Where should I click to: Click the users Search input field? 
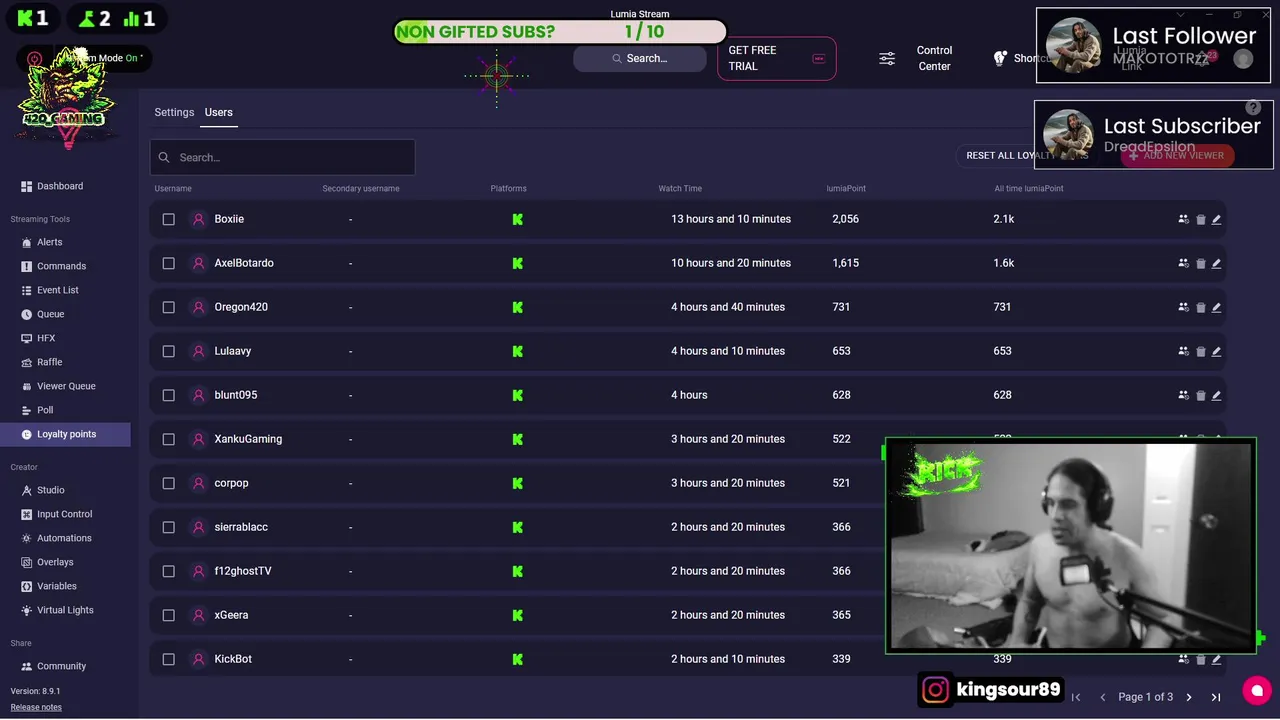tap(282, 157)
